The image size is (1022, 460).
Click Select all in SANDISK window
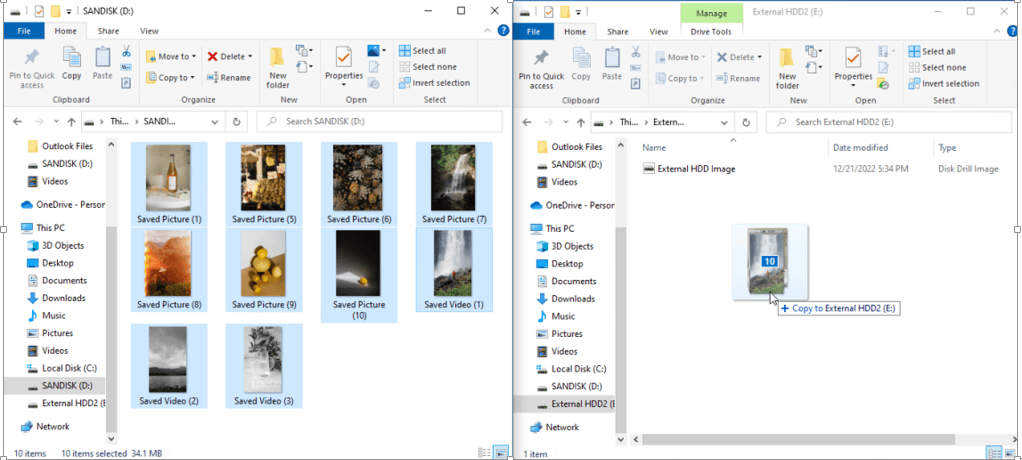click(x=422, y=51)
